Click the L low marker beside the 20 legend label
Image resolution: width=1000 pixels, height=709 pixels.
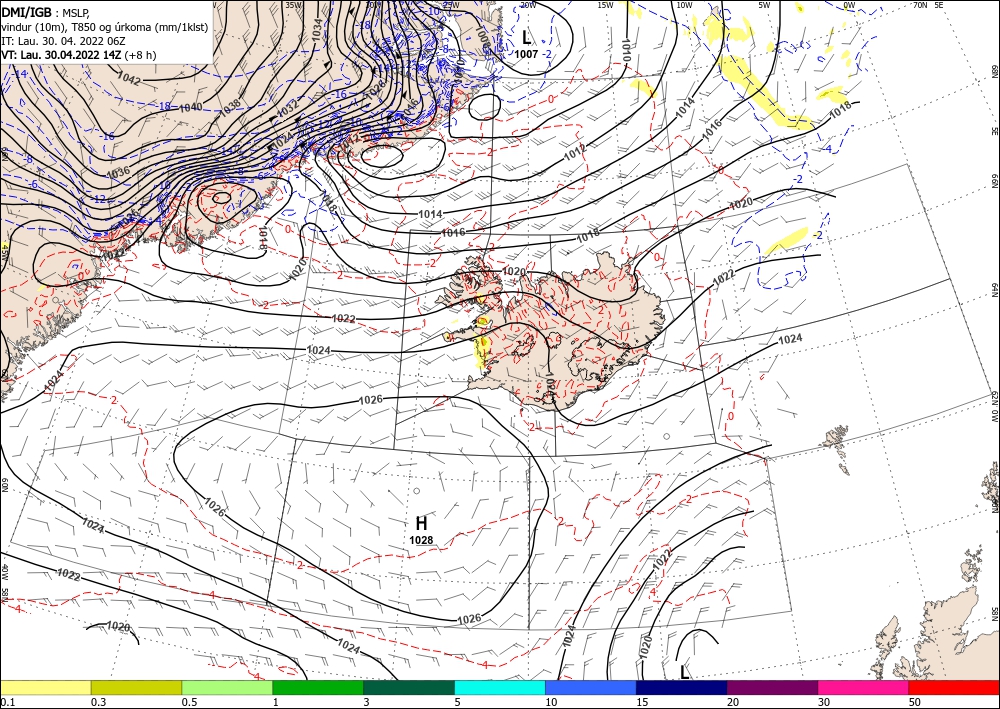pyautogui.click(x=684, y=672)
